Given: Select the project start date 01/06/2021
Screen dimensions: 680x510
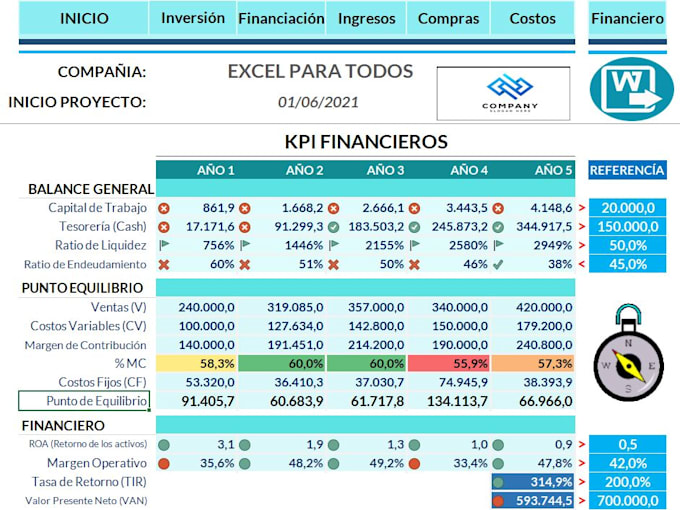Looking at the screenshot, I should click(318, 102).
